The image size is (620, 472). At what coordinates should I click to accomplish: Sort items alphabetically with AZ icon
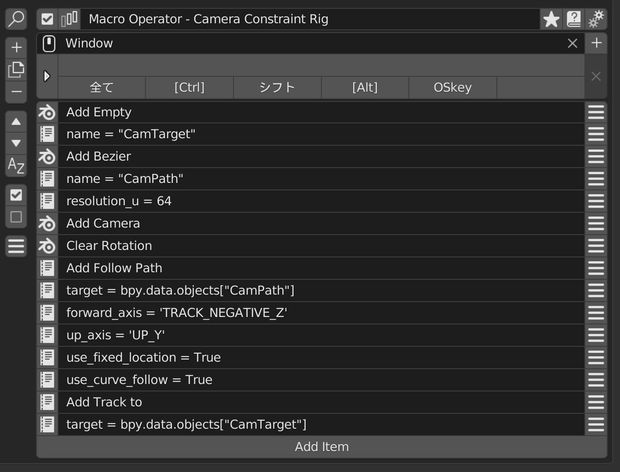(x=16, y=165)
